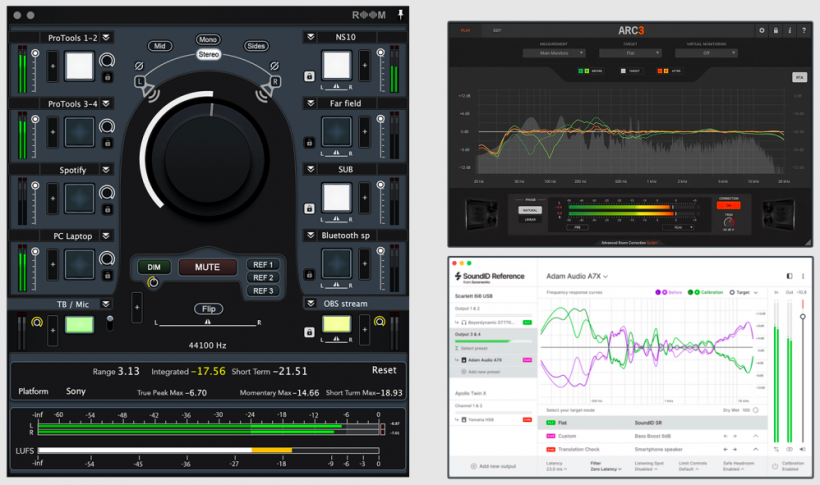Open ARC3 settings gear icon

762,30
